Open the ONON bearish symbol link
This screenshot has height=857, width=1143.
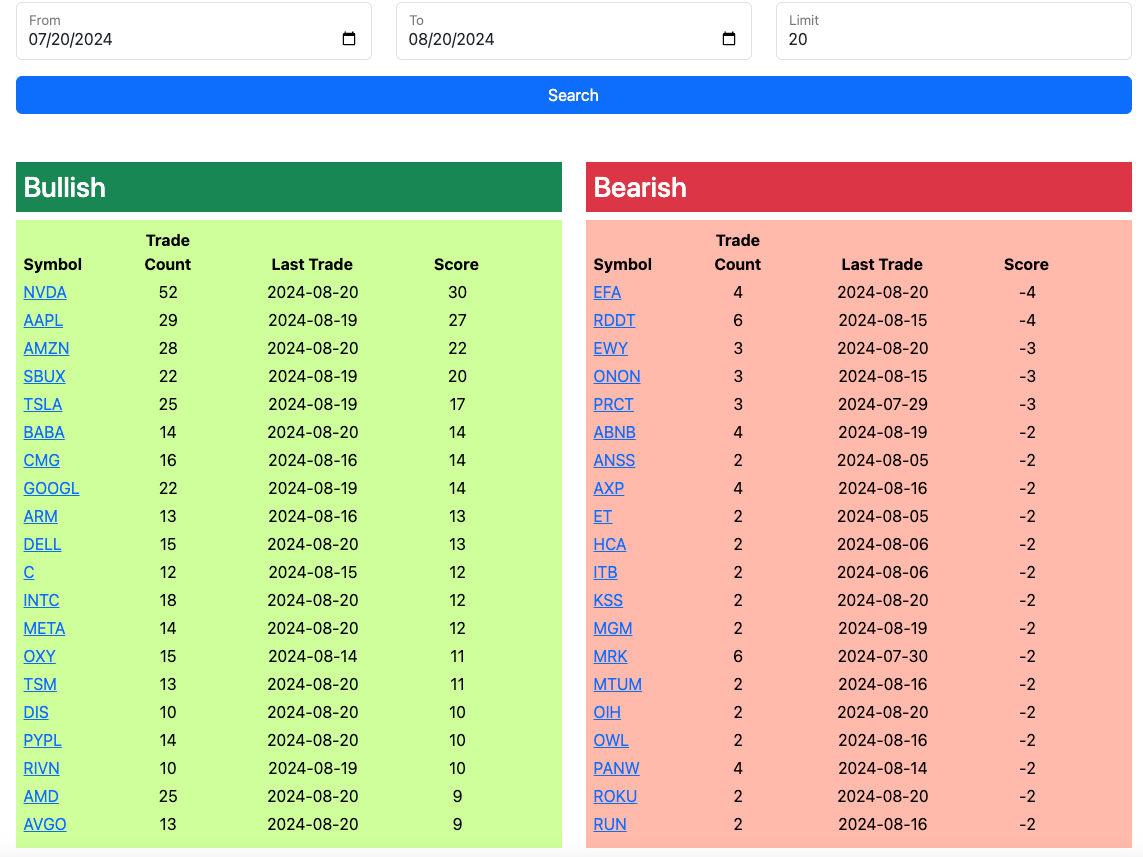click(x=617, y=377)
